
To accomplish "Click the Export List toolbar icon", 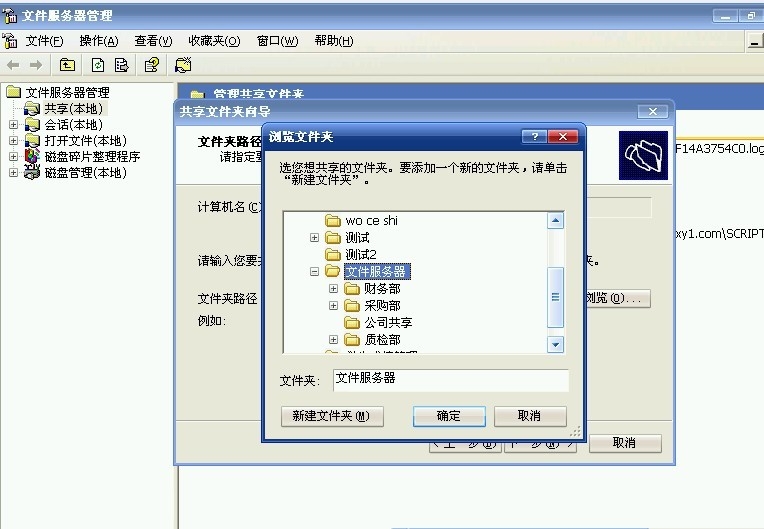I will click(x=121, y=65).
